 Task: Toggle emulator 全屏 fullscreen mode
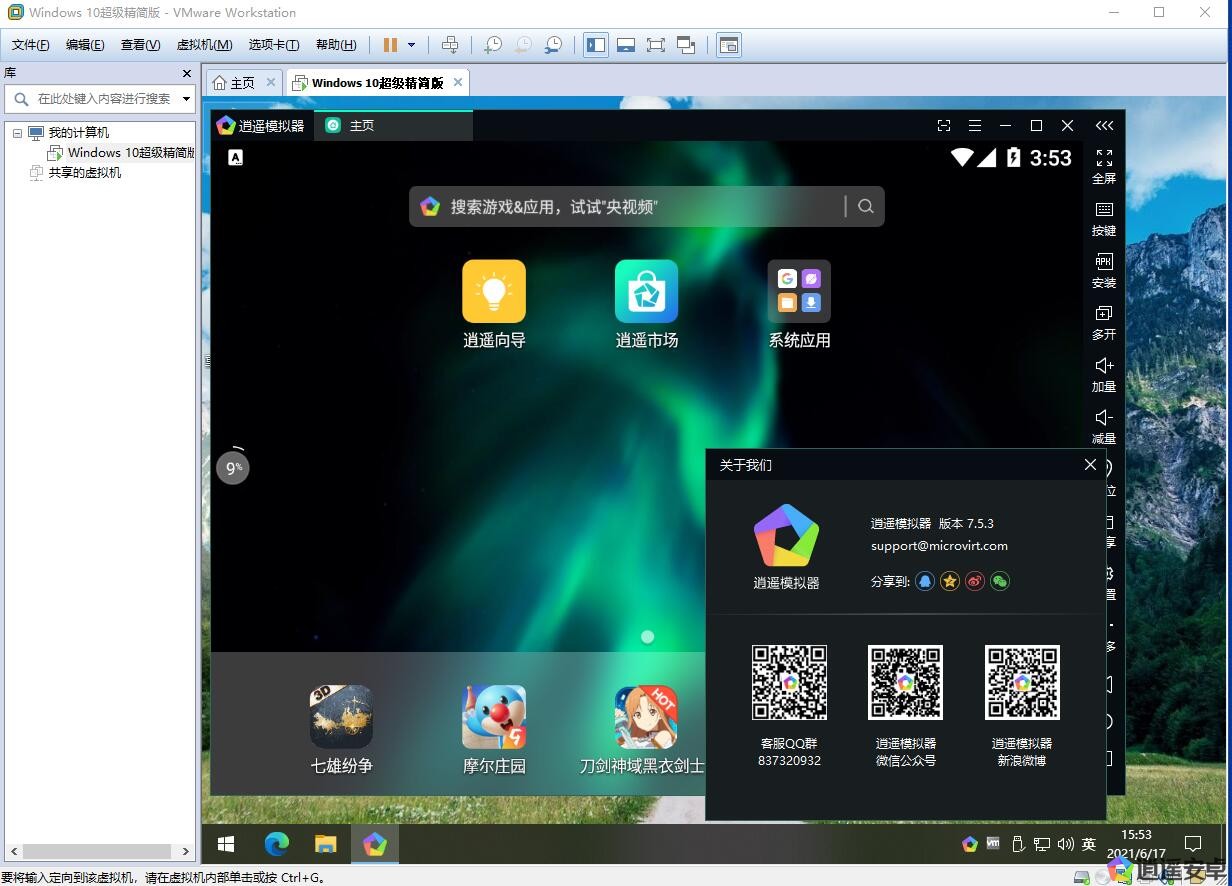pyautogui.click(x=1103, y=165)
